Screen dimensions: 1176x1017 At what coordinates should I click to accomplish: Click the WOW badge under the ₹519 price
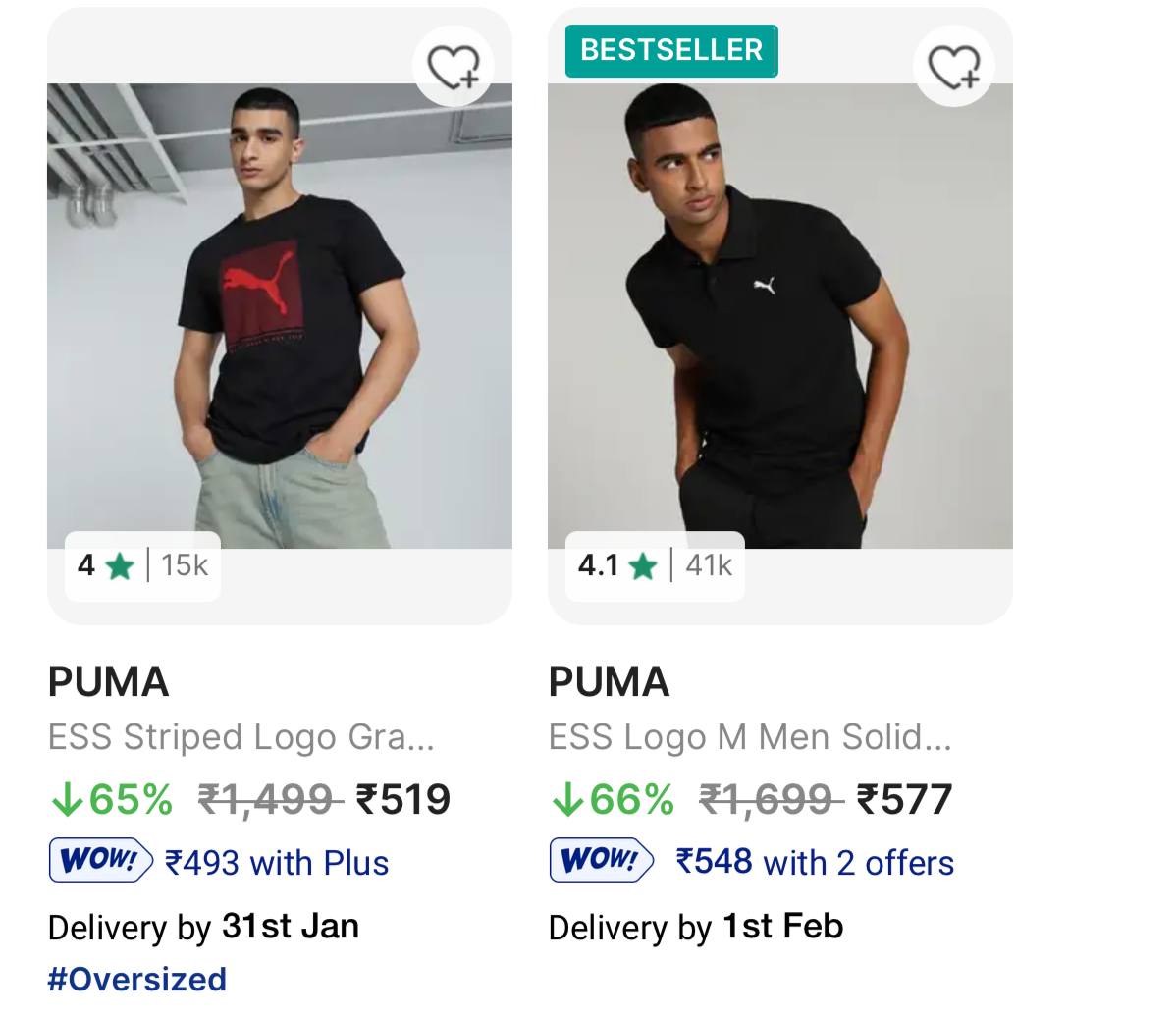click(101, 861)
